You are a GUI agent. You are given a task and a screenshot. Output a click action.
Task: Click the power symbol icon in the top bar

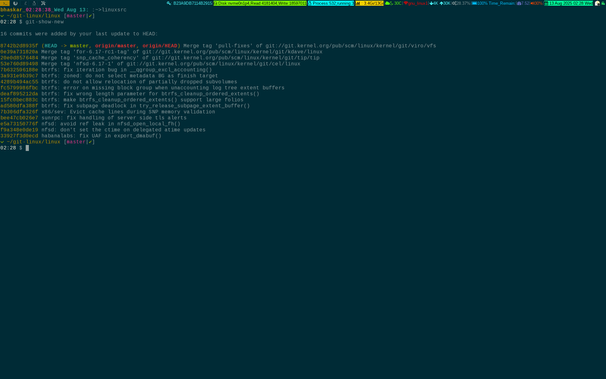15,3
